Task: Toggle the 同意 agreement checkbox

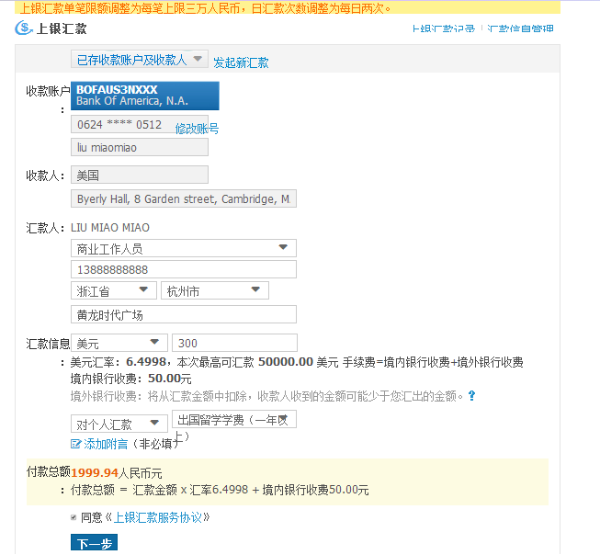Action: tap(74, 518)
